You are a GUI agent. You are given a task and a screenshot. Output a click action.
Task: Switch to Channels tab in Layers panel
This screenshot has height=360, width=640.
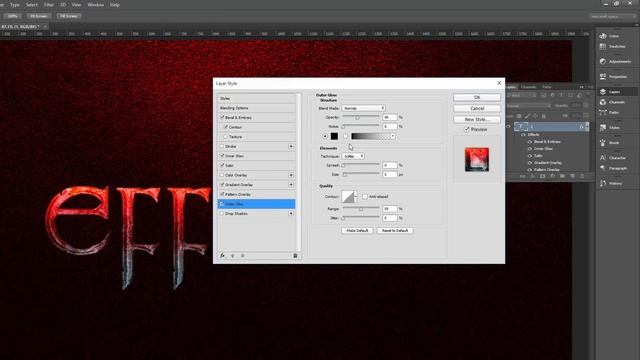click(529, 87)
